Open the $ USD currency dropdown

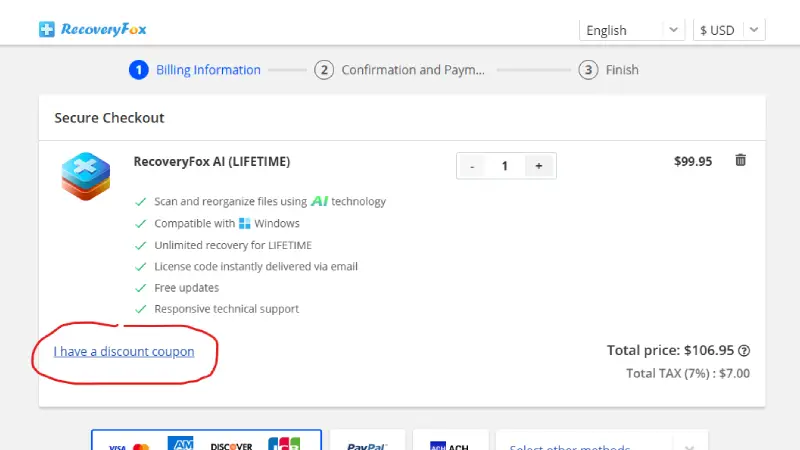point(728,30)
